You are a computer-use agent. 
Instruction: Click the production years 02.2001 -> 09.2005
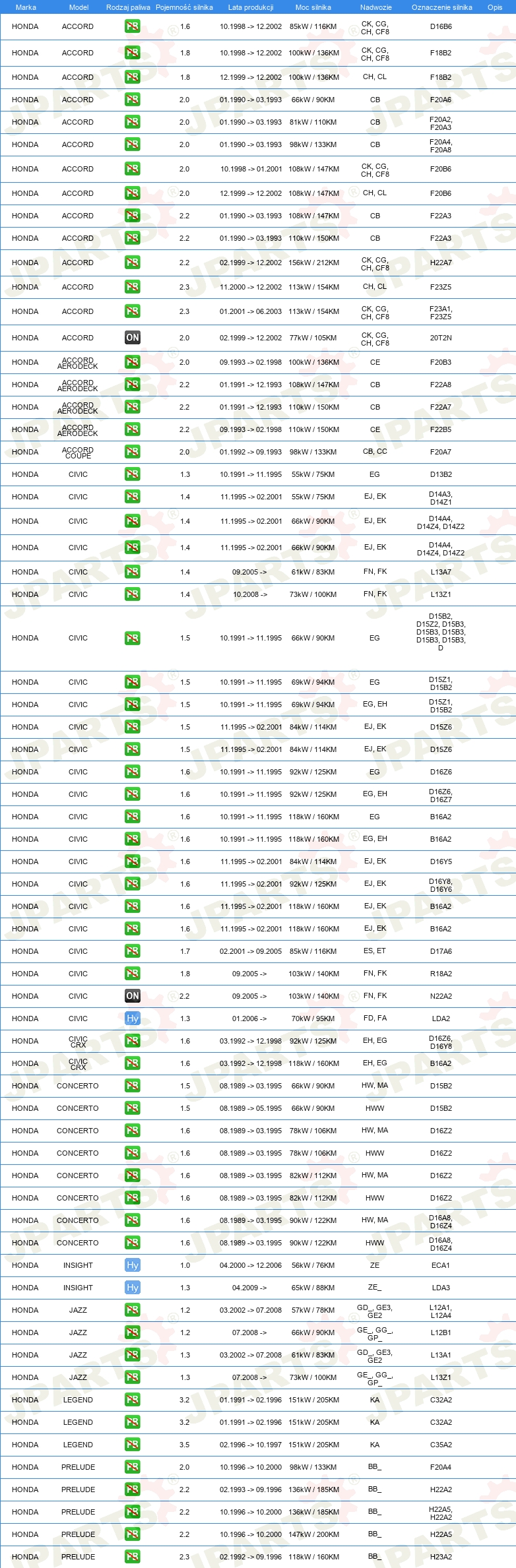click(x=251, y=951)
